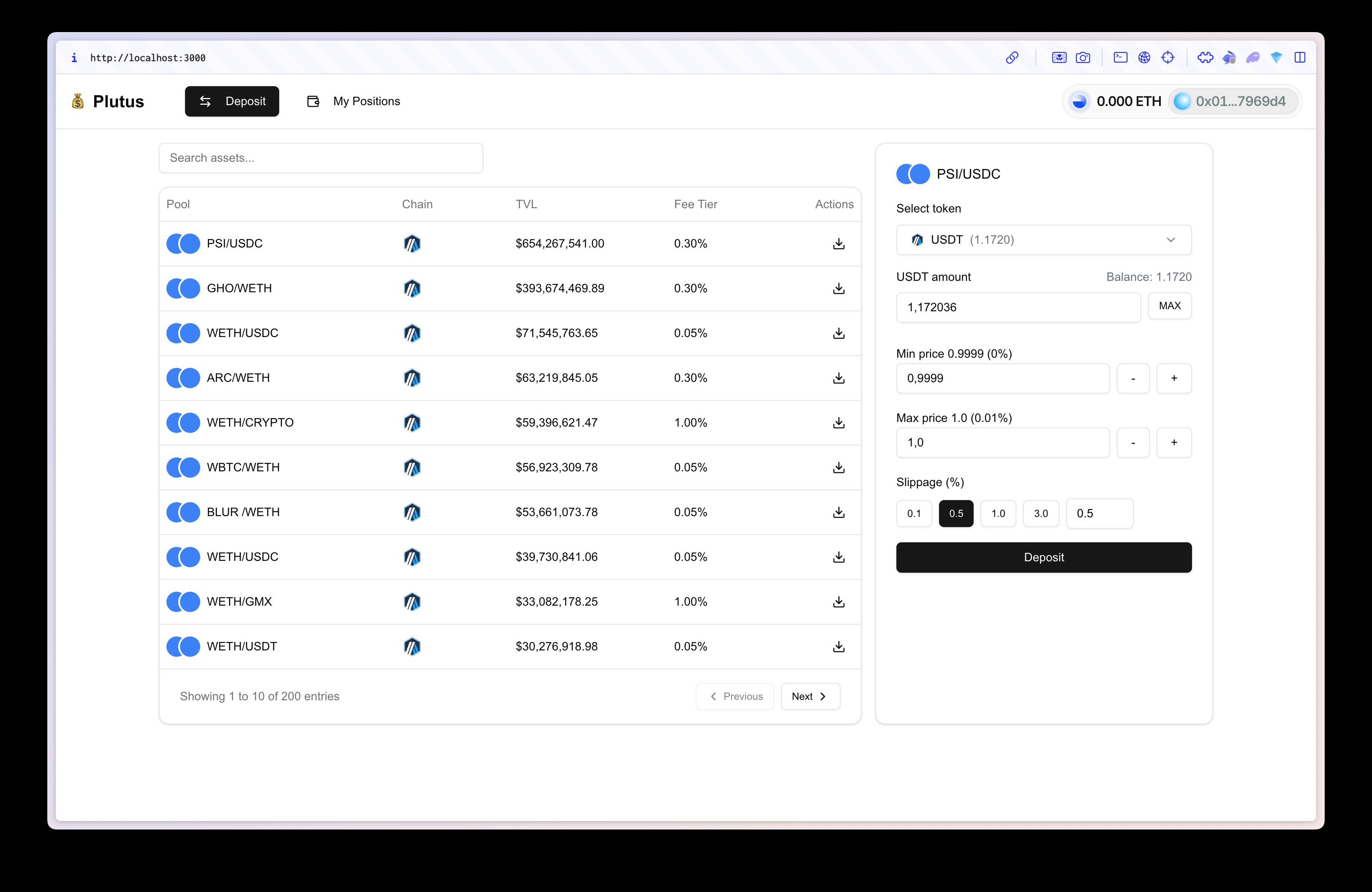Viewport: 1372px width, 892px height.
Task: Select 0.5 slippage preset
Action: pos(956,514)
